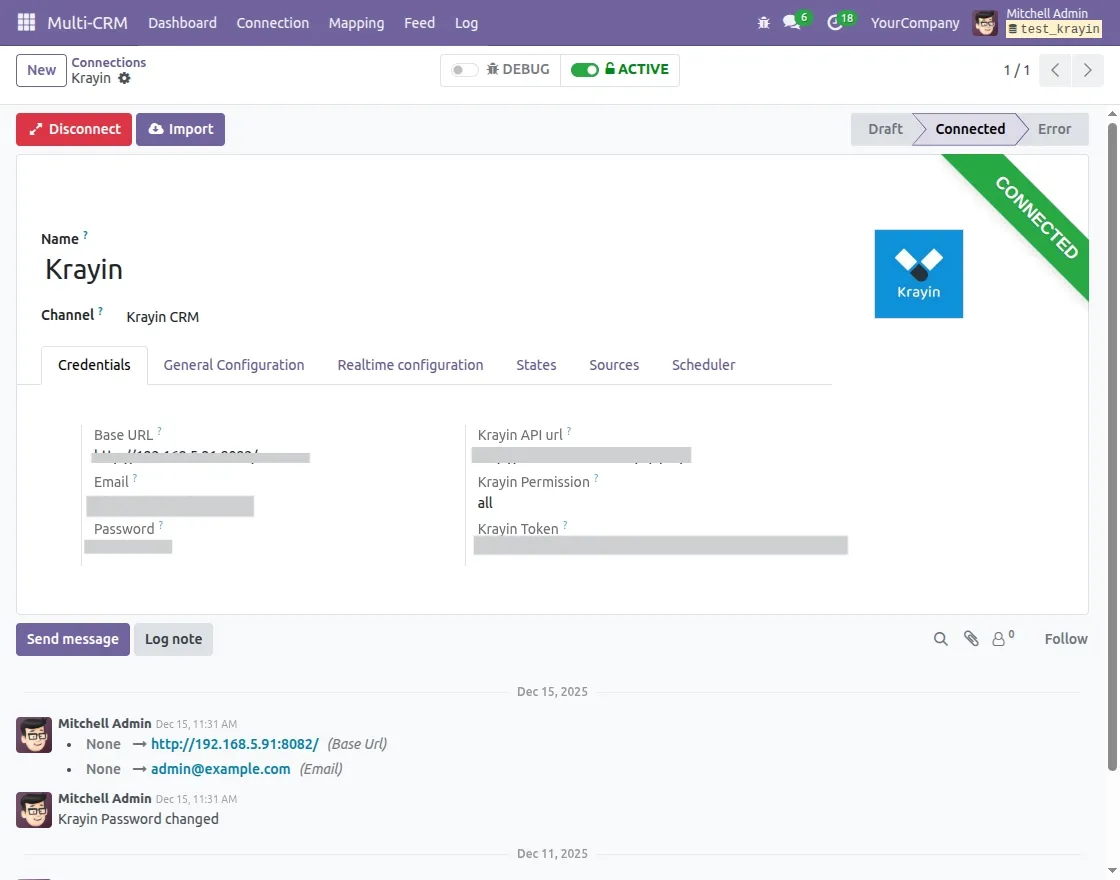Click the Krayin logo image
The image size is (1120, 880).
[919, 274]
